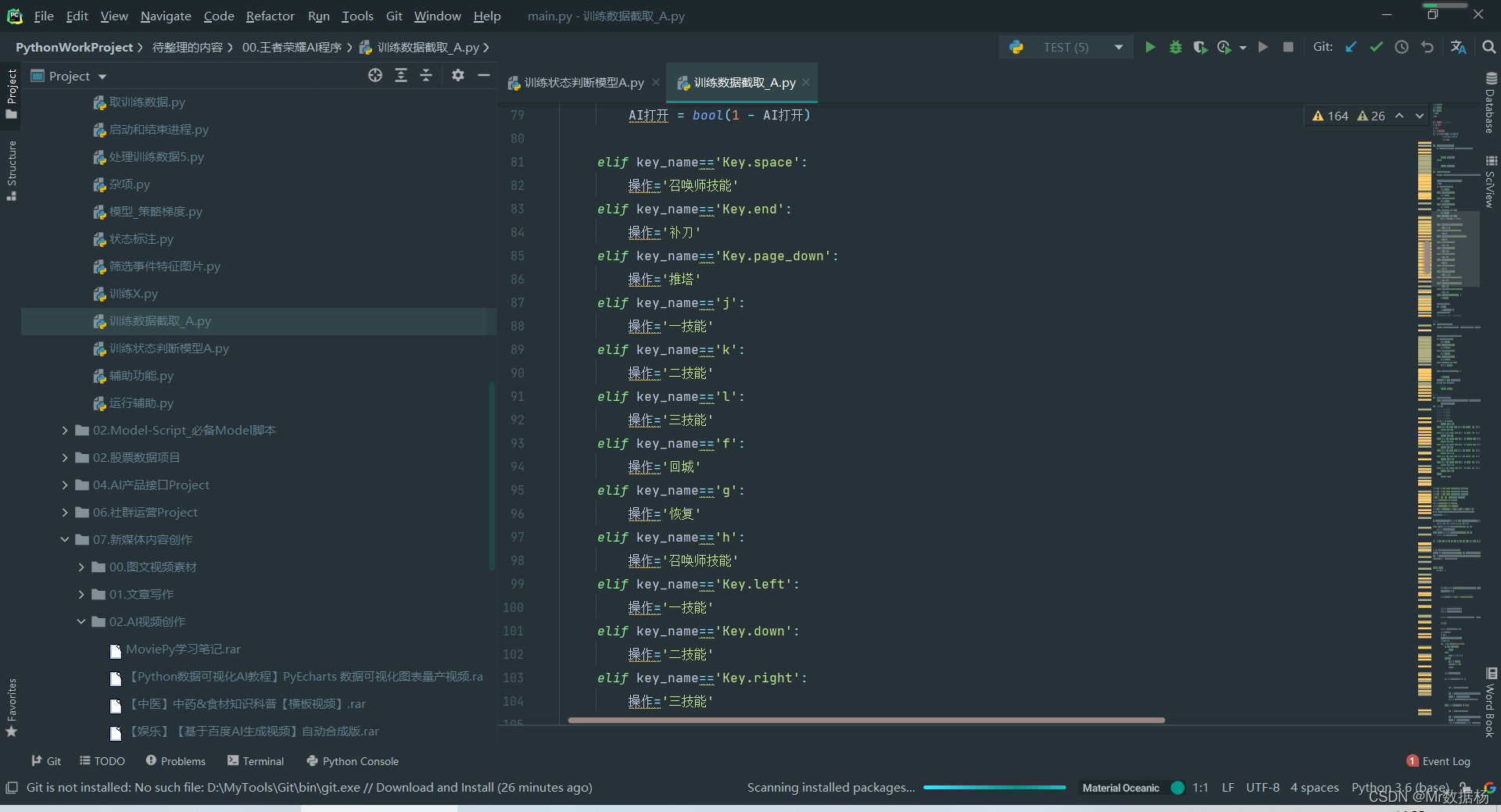The image size is (1501, 812).
Task: Open the Favorites tool window
Action: click(11, 708)
